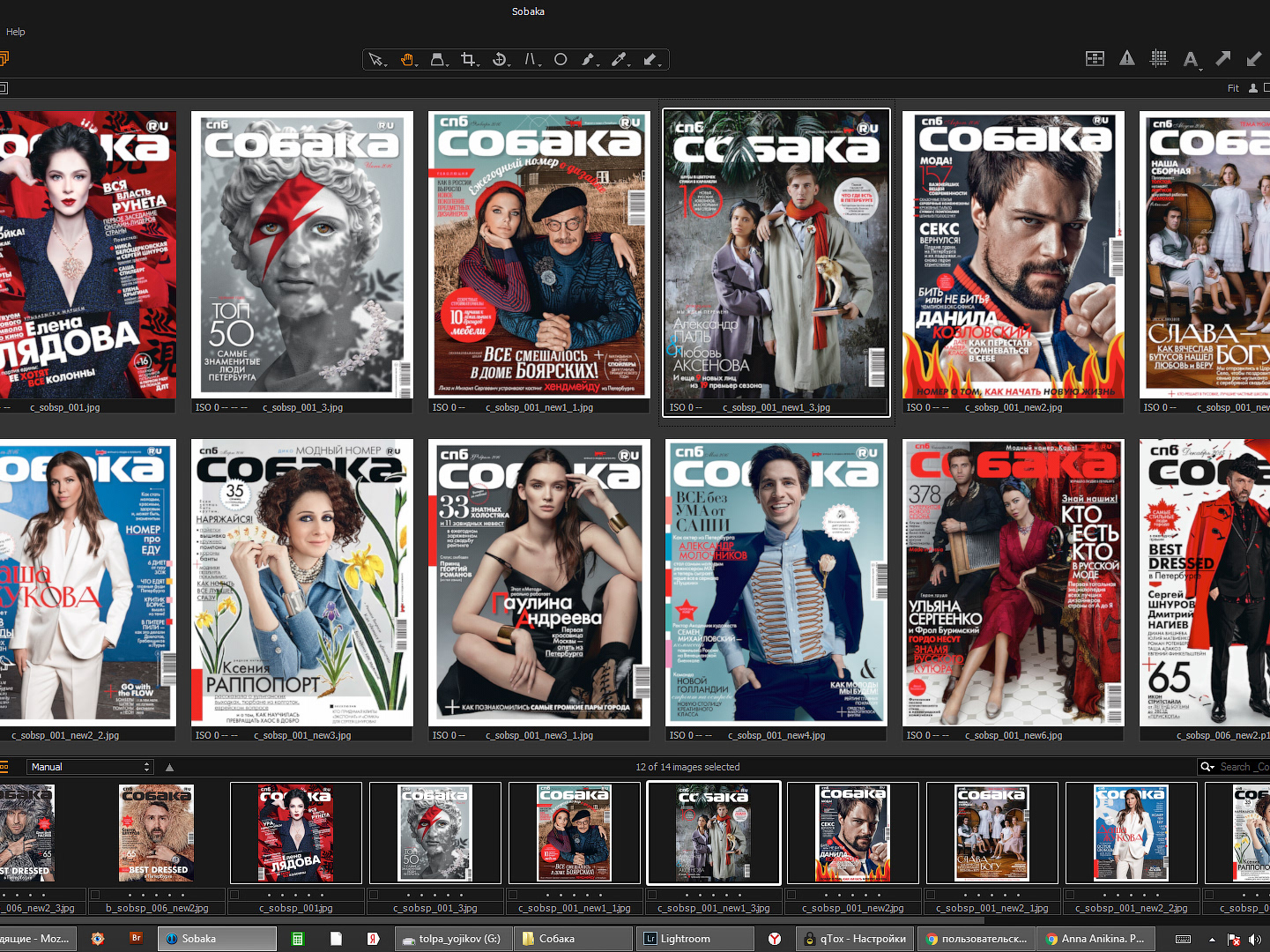
Task: Click color tag box under filmstrip c_sobsp_001.jpg
Action: click(234, 895)
